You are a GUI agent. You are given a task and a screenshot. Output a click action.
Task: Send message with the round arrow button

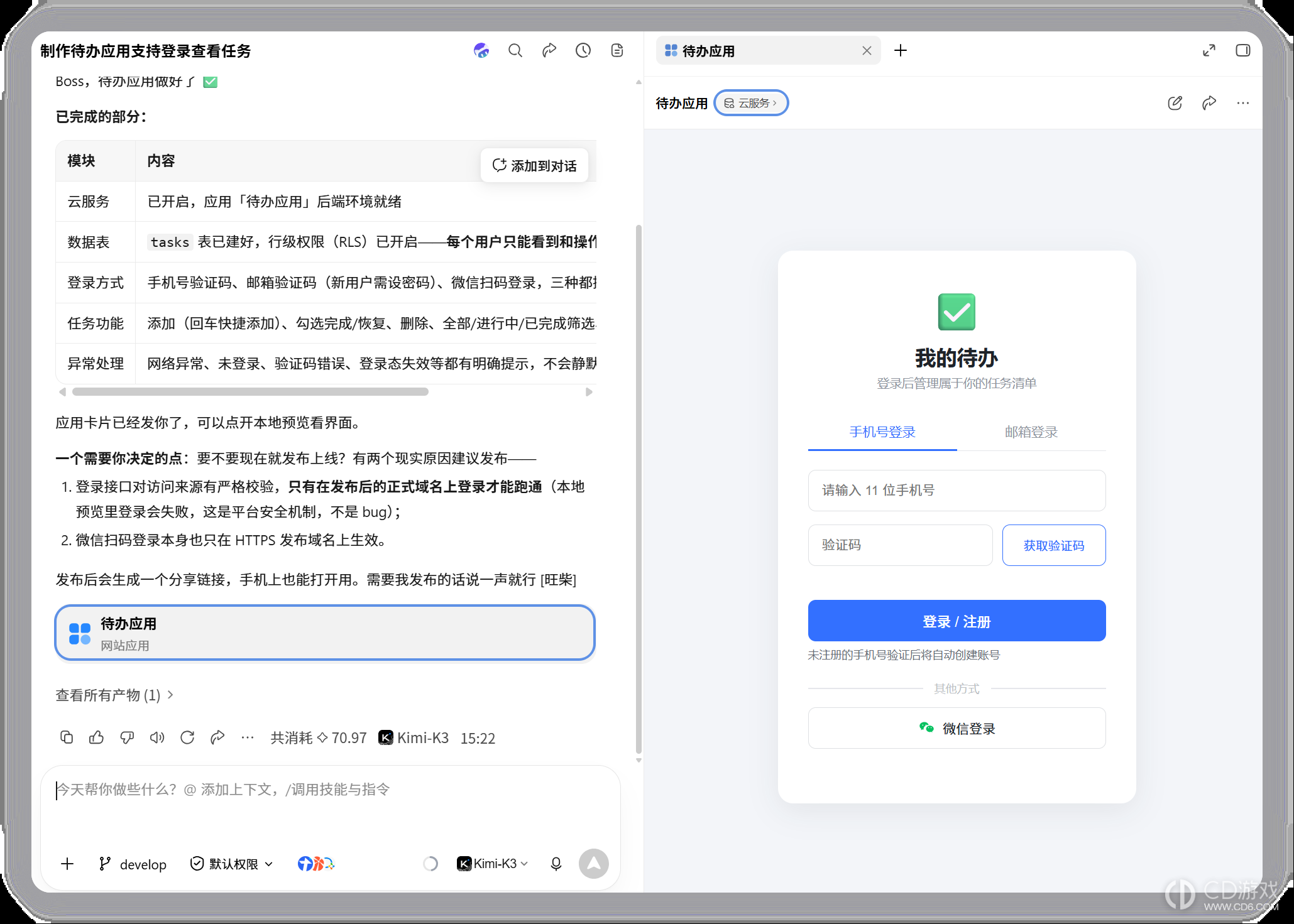coord(594,864)
